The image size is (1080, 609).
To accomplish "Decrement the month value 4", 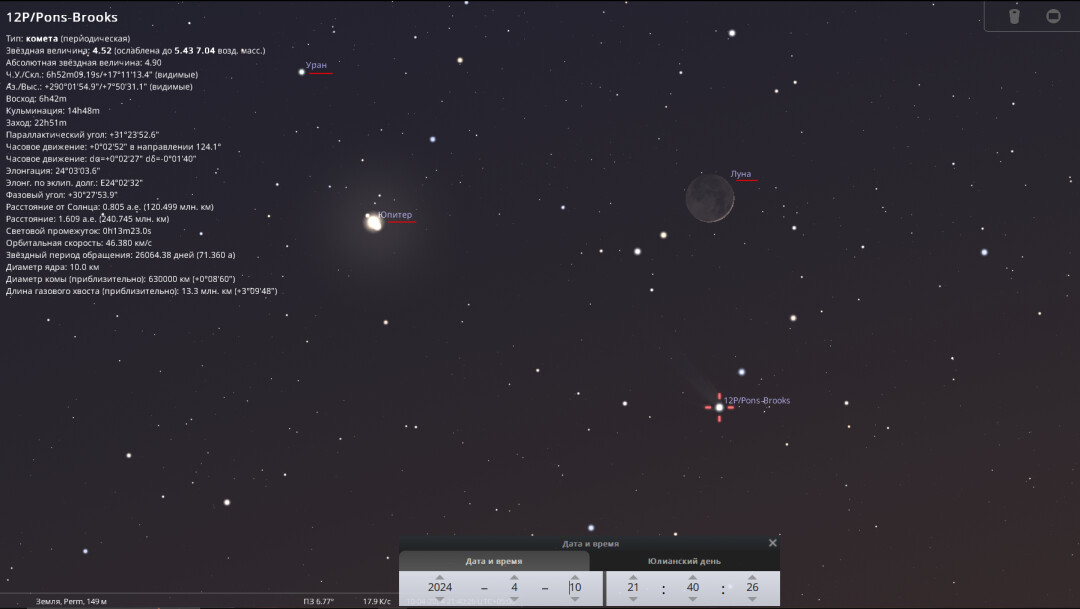I will tap(514, 599).
